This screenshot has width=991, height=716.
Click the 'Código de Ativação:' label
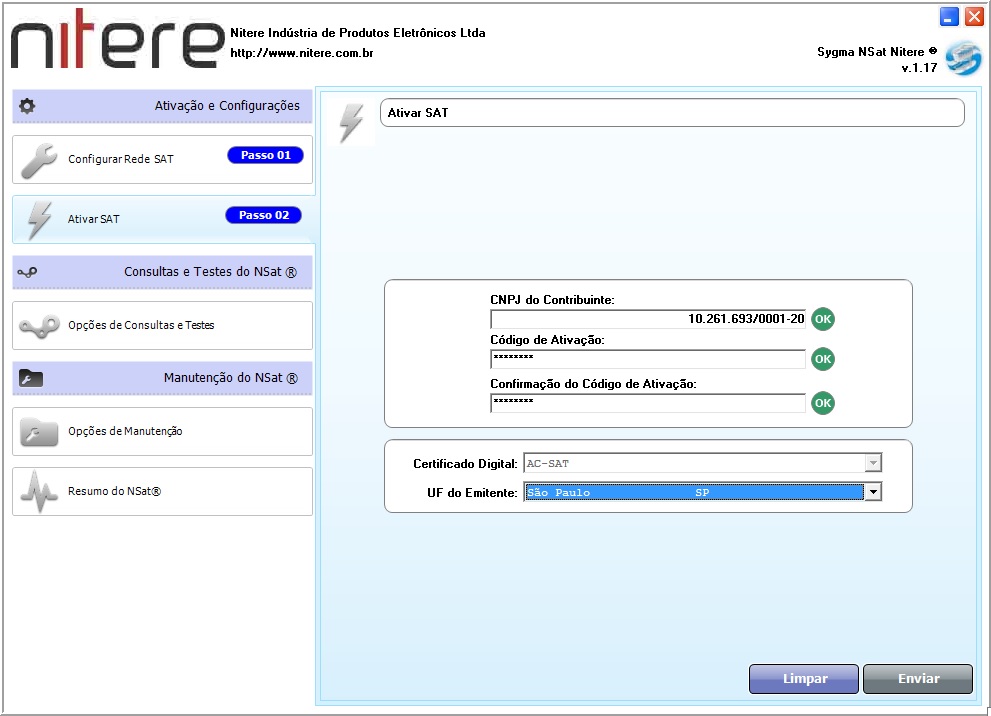(x=547, y=340)
